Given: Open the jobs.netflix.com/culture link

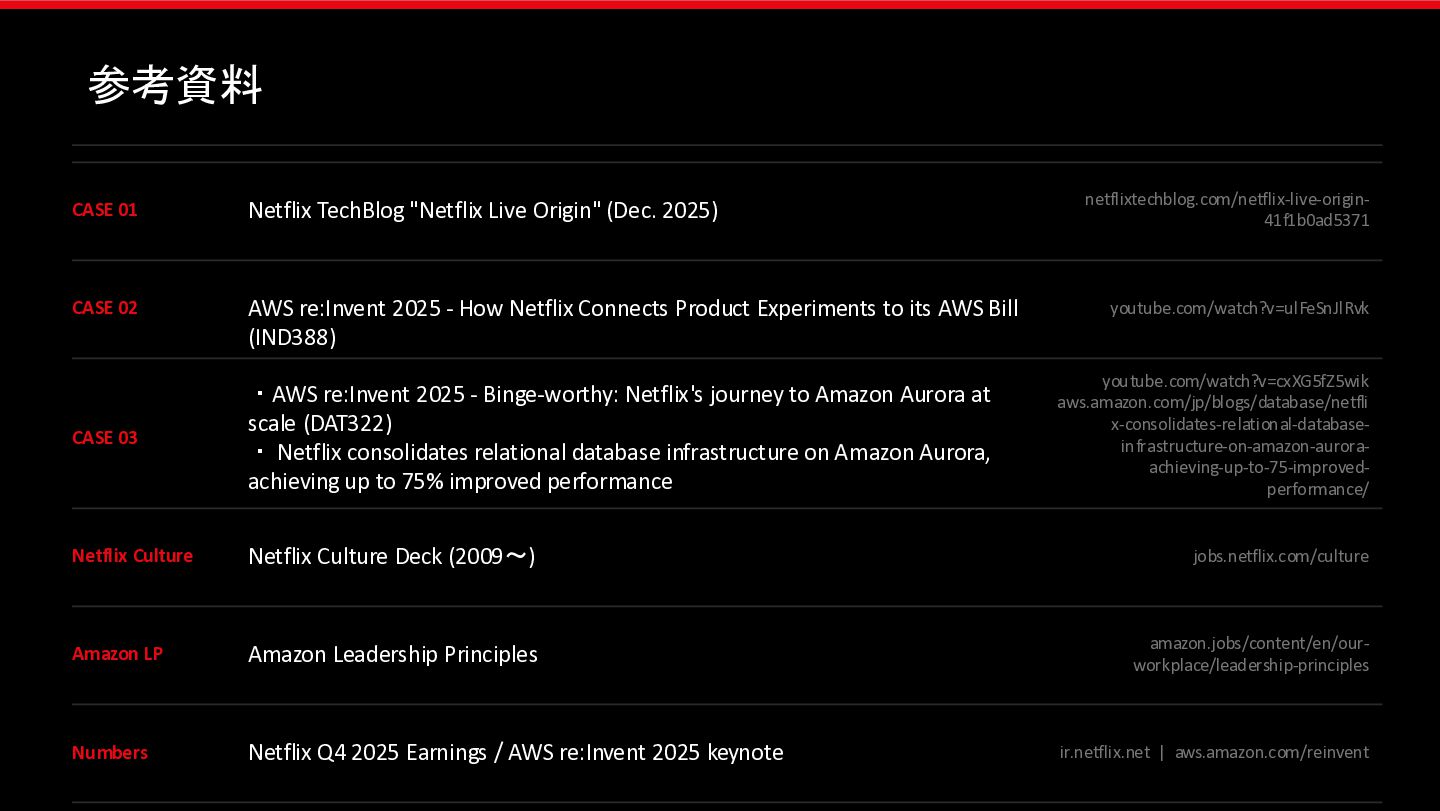Looking at the screenshot, I should click(x=1281, y=556).
